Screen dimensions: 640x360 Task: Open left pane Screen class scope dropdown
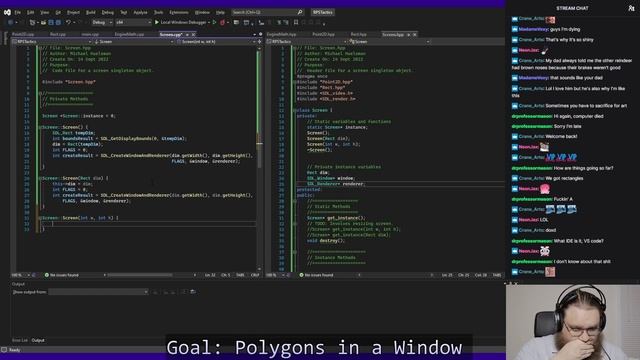point(134,42)
